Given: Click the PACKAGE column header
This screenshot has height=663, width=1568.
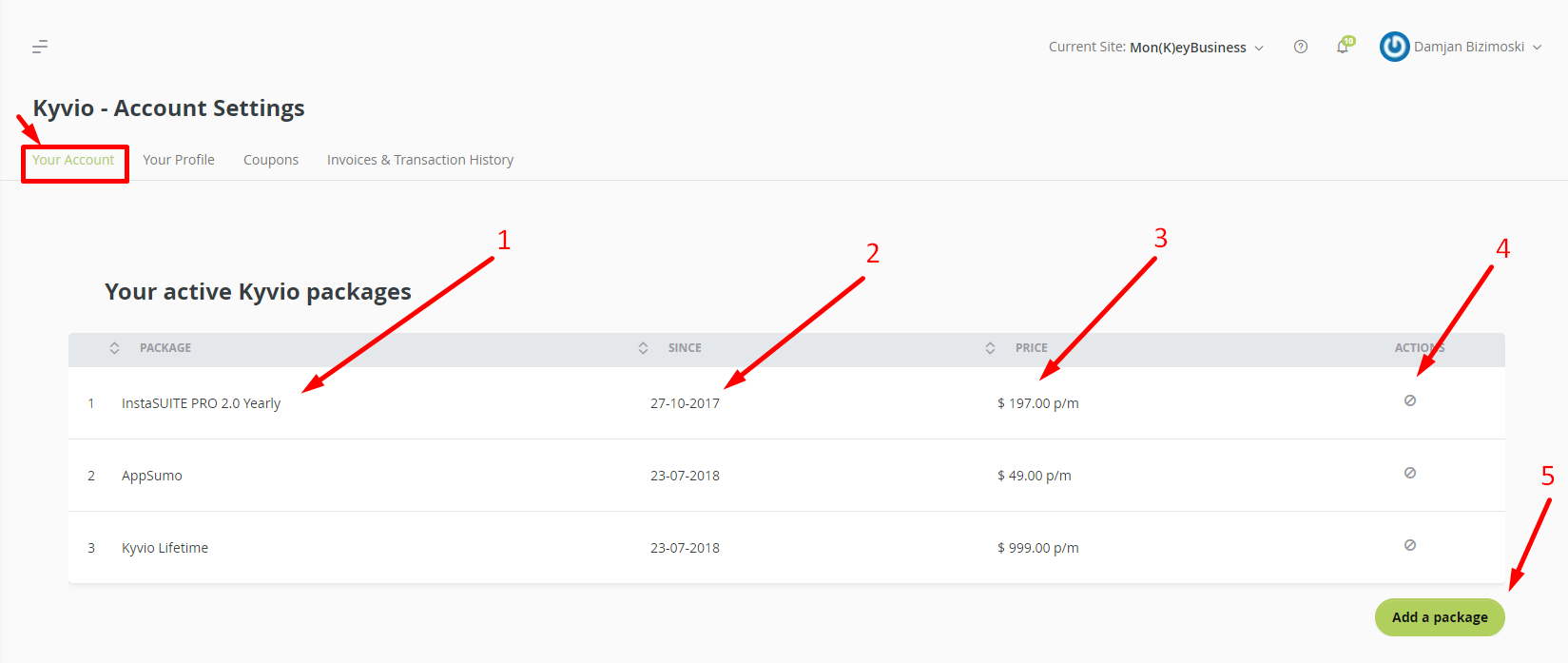Looking at the screenshot, I should coord(165,348).
